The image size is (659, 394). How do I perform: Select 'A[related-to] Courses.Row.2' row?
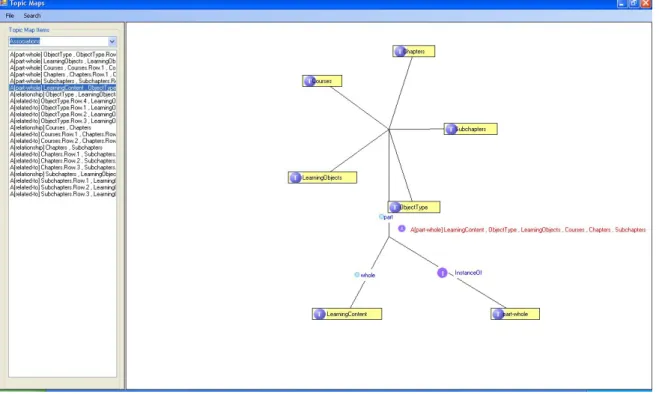[63, 141]
